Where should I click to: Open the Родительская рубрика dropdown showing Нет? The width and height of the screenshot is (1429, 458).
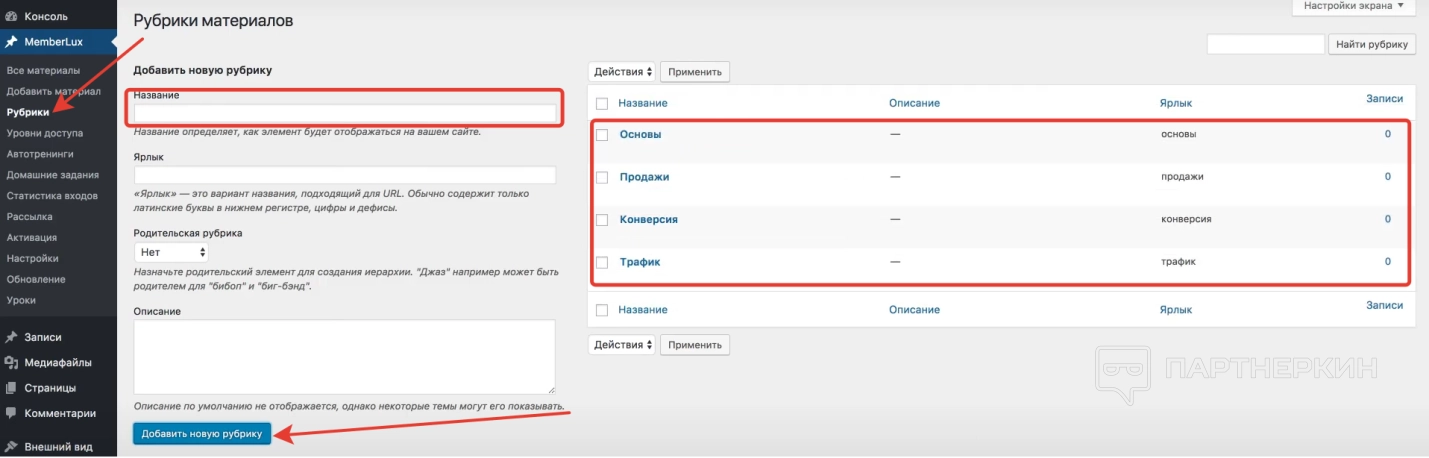pos(170,252)
